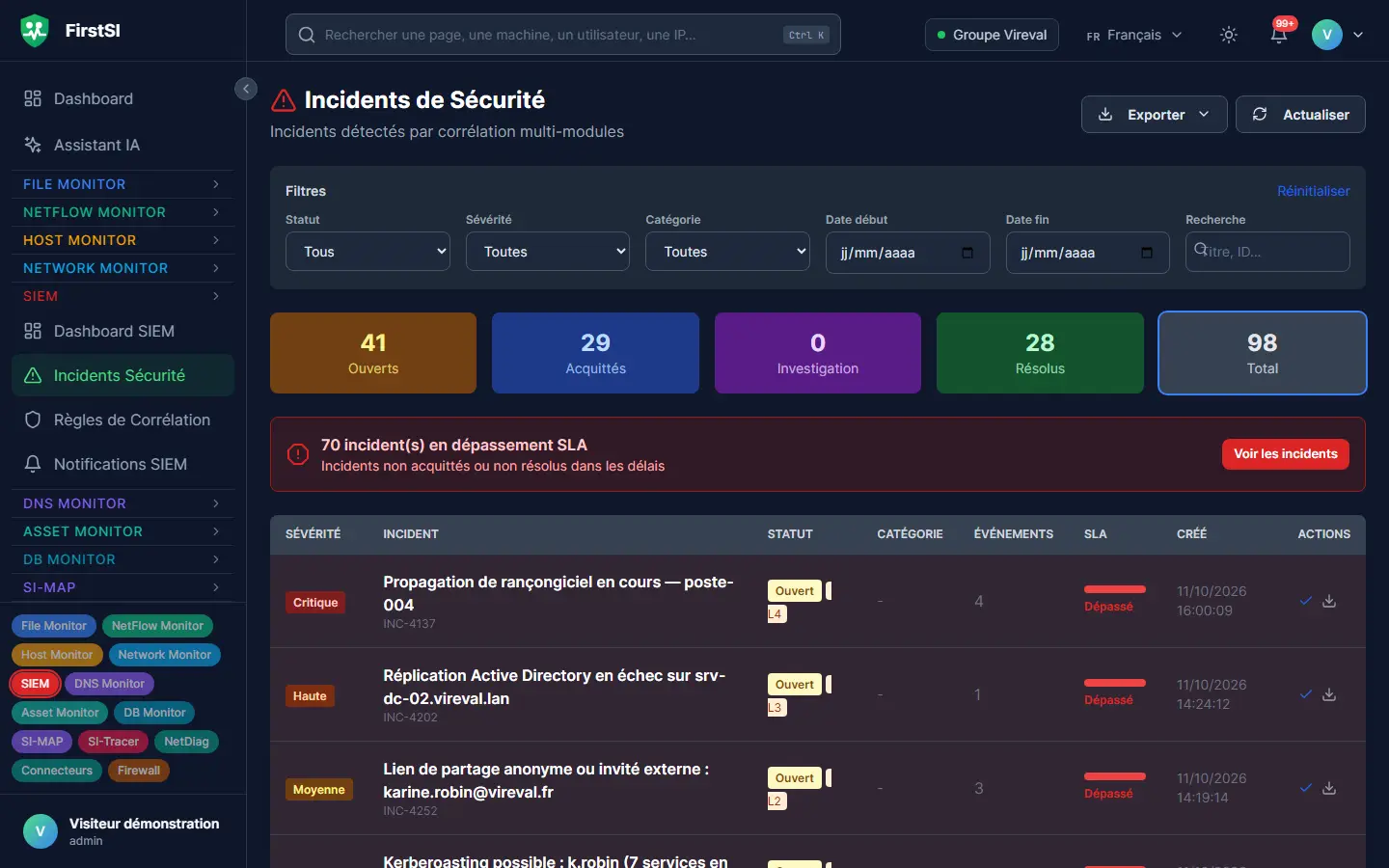The height and width of the screenshot is (868, 1389).
Task: Toggle the NetFlow Monitor module chip
Action: point(157,626)
